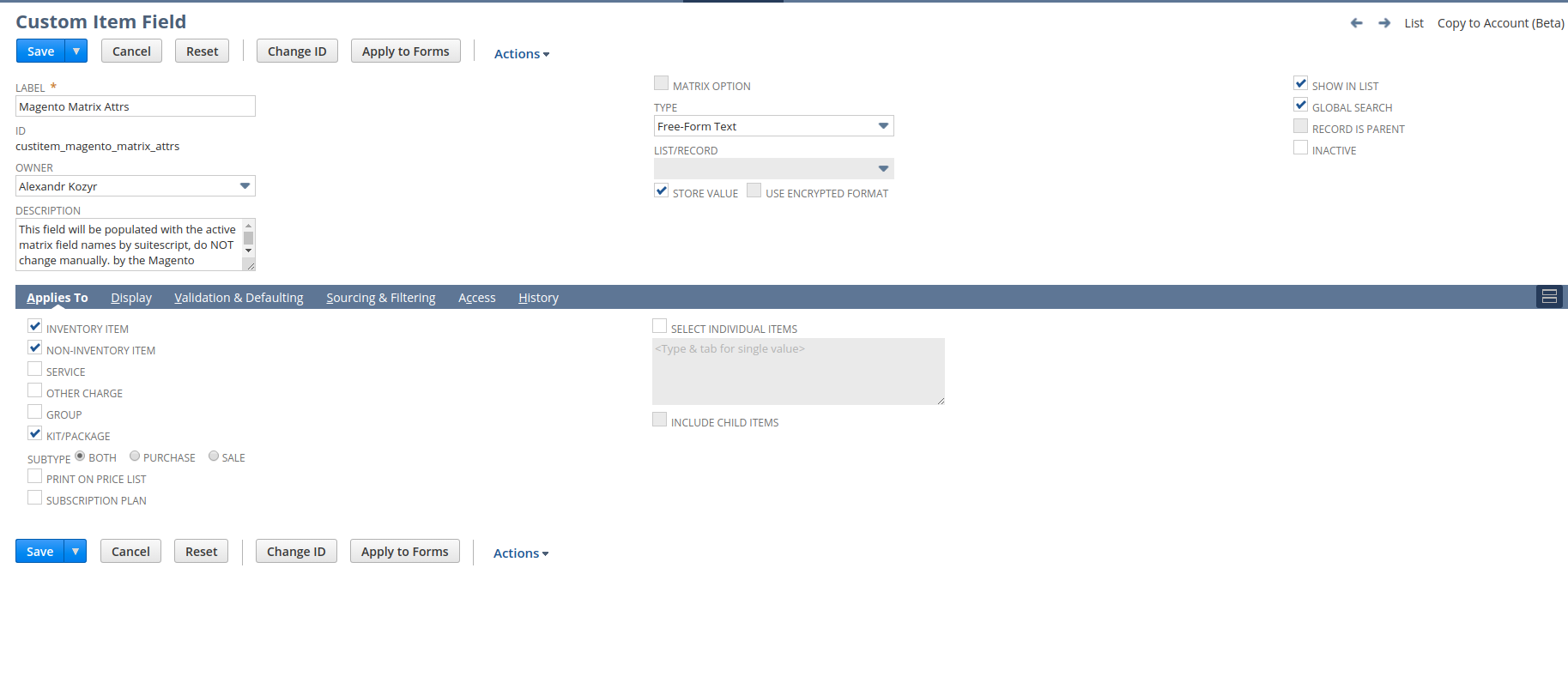Open the Type dropdown

click(774, 126)
